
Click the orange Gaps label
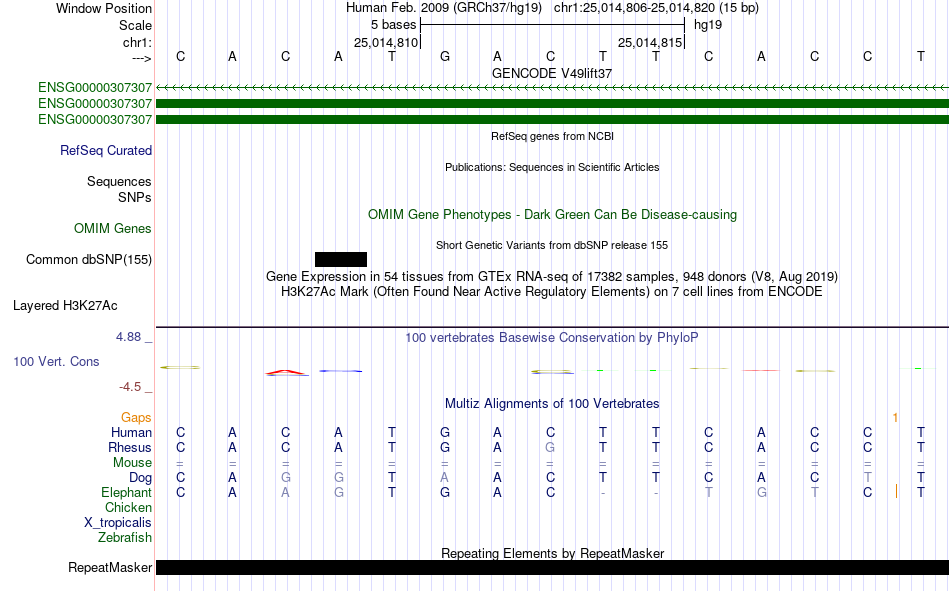pos(136,417)
